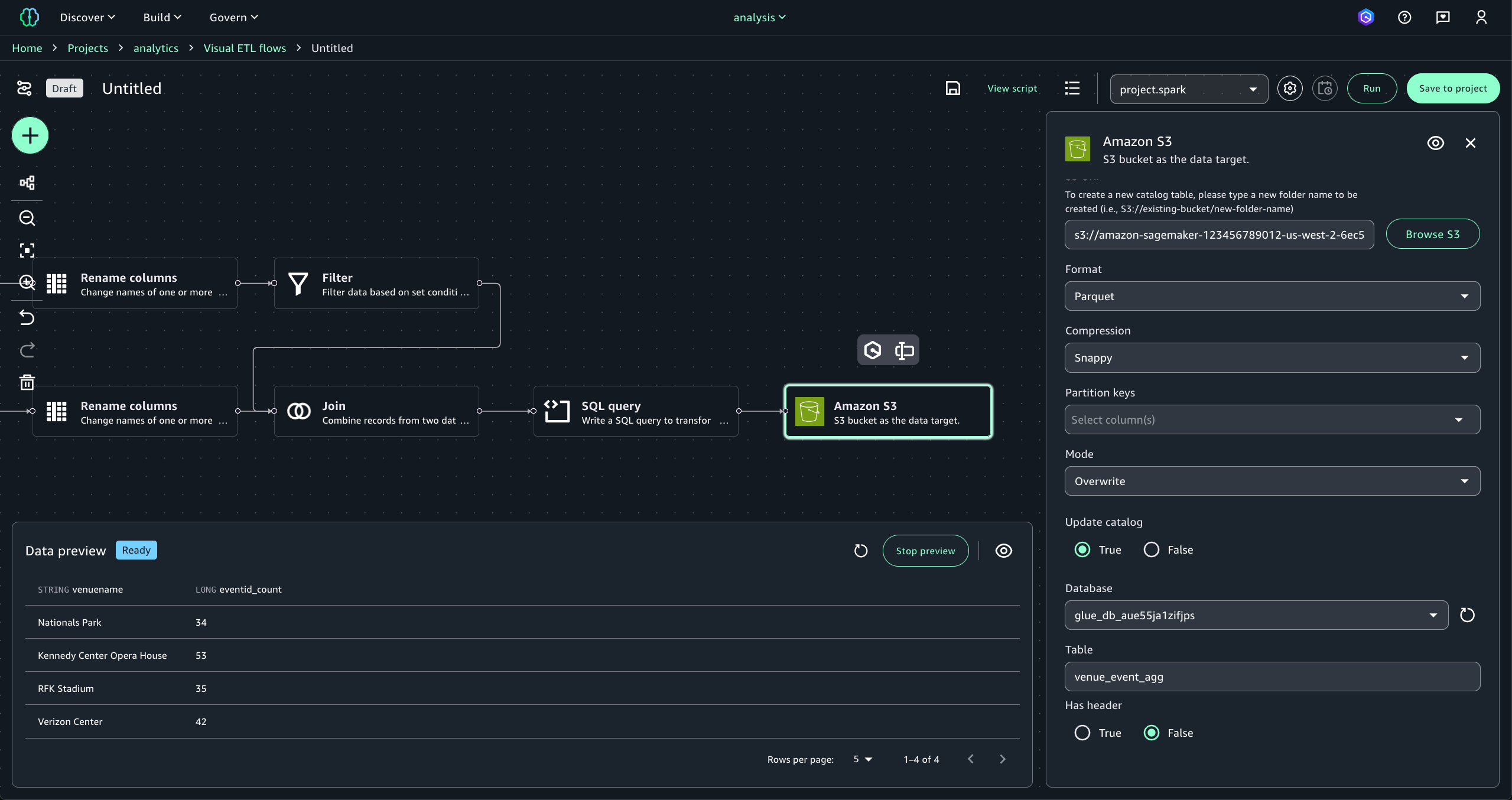
Task: Click the View script link
Action: pyautogui.click(x=1012, y=89)
